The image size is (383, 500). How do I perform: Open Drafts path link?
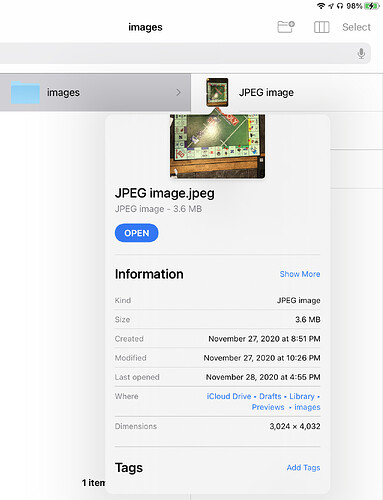[x=270, y=396]
